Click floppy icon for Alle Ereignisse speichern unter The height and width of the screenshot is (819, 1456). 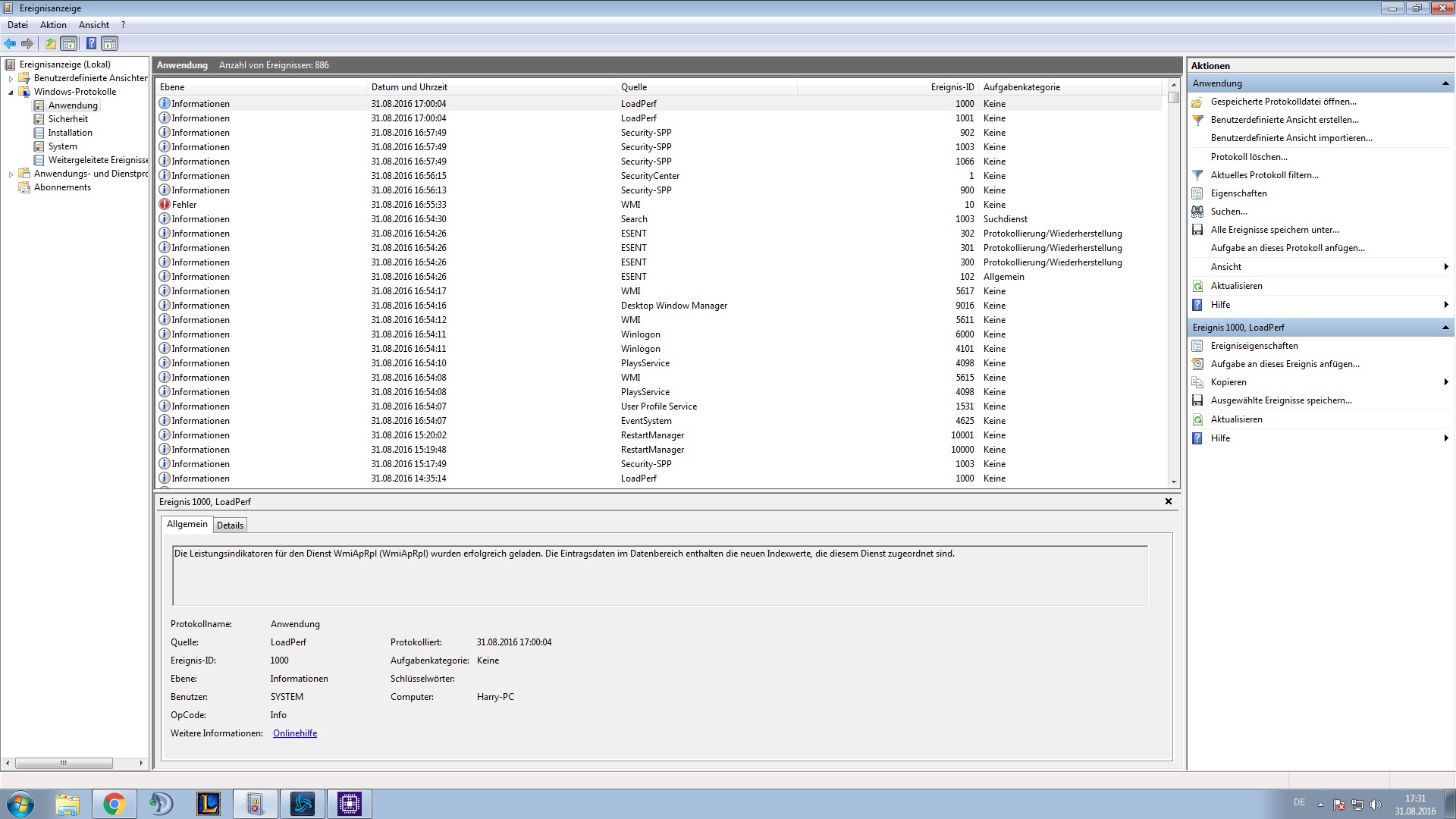1197,230
